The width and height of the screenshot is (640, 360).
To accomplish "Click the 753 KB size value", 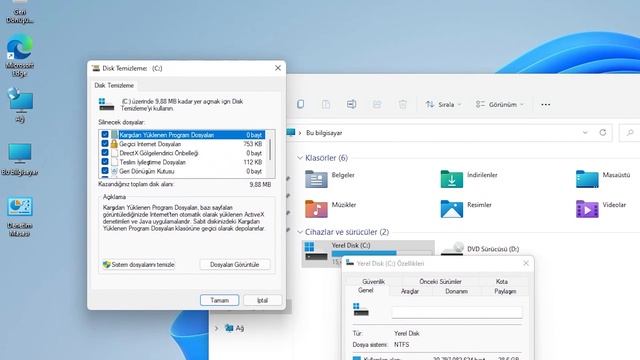I will point(253,144).
